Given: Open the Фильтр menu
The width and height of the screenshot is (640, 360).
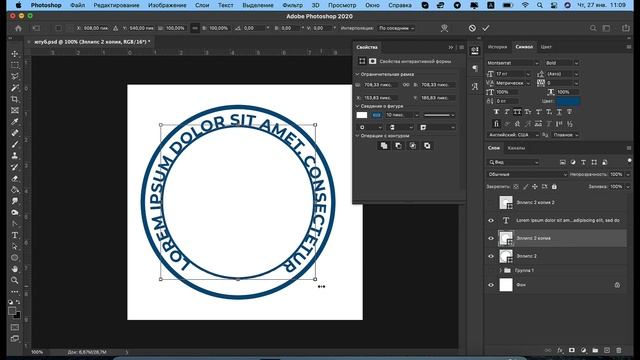Looking at the screenshot, I should click(x=293, y=5).
